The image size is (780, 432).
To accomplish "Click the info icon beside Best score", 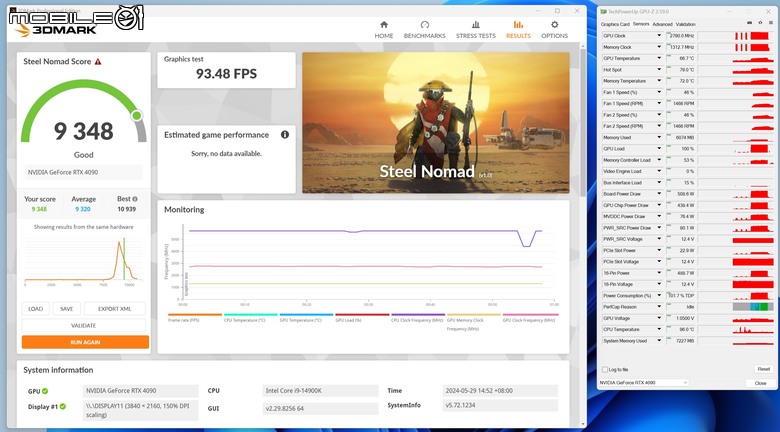I will pyautogui.click(x=135, y=199).
